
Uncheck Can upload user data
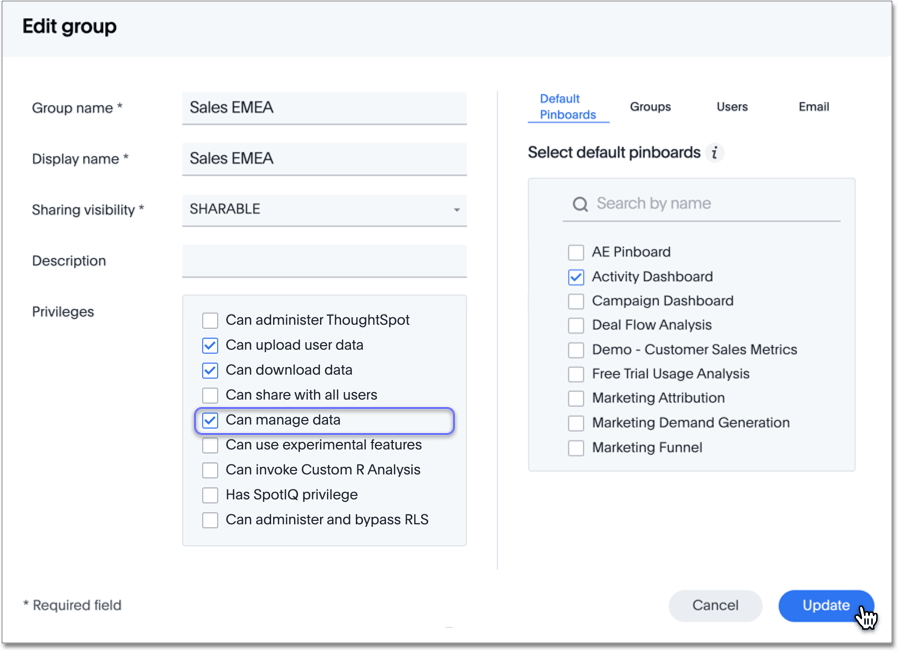coord(210,346)
